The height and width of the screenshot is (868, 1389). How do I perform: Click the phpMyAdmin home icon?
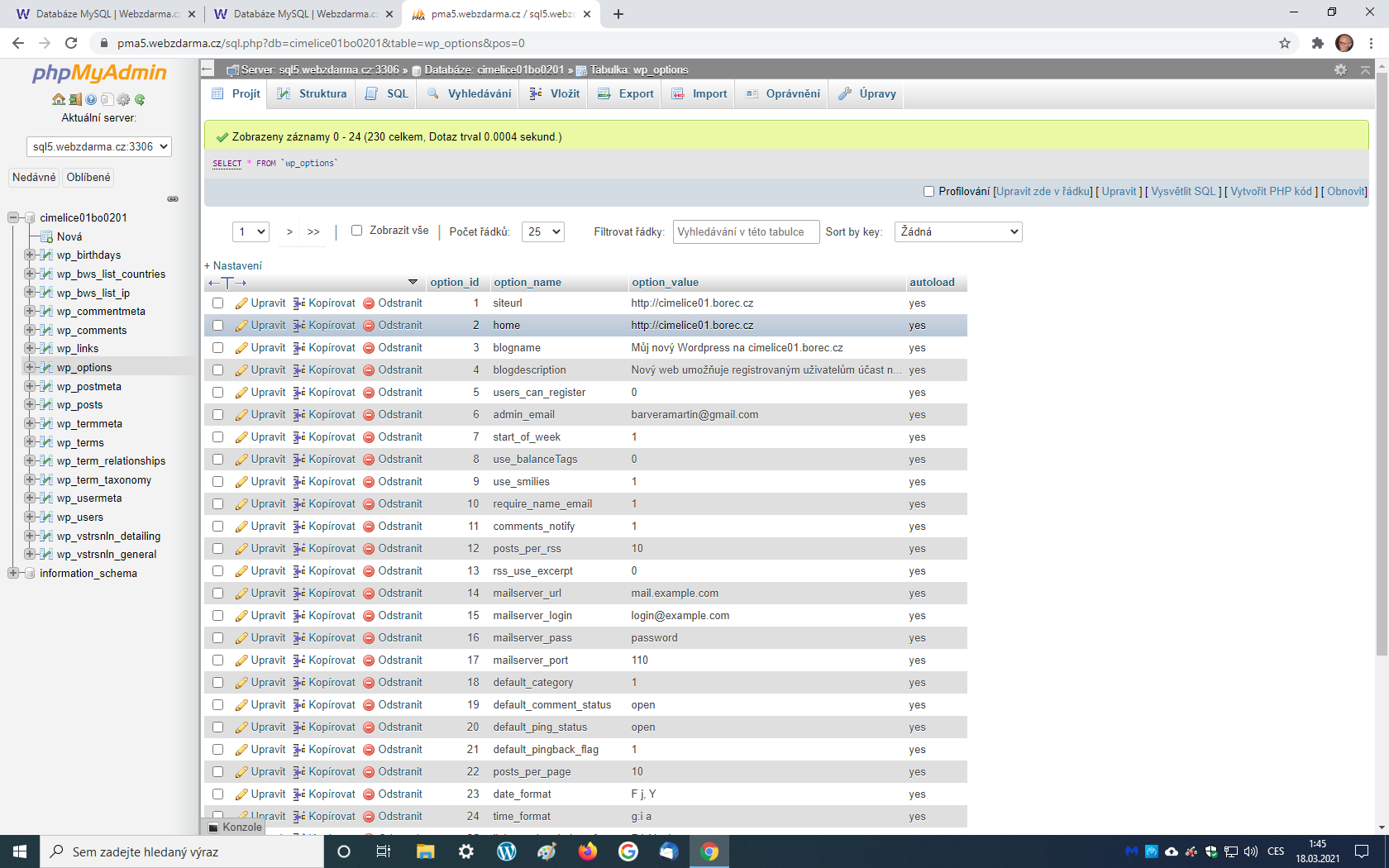tap(58, 100)
